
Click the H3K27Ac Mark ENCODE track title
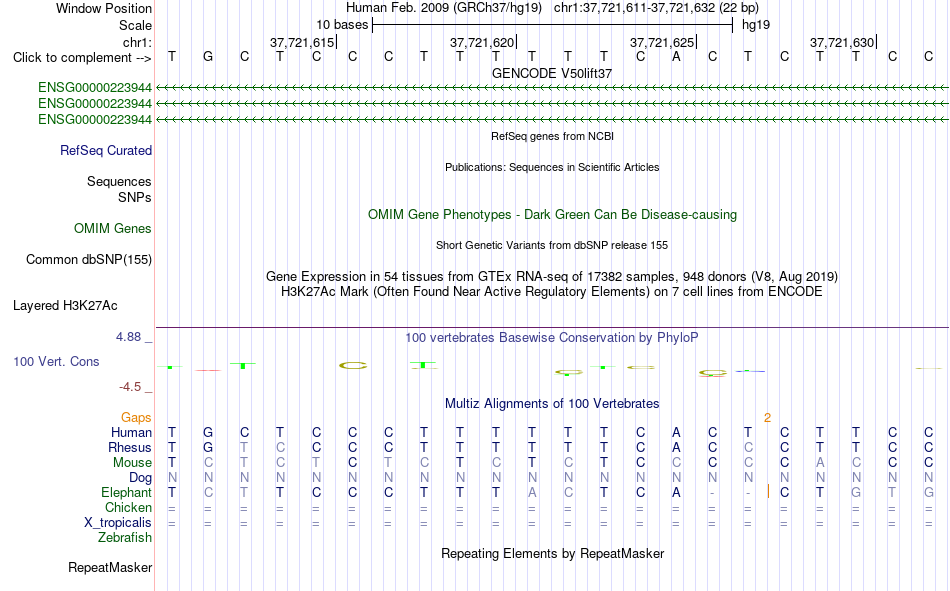(552, 292)
